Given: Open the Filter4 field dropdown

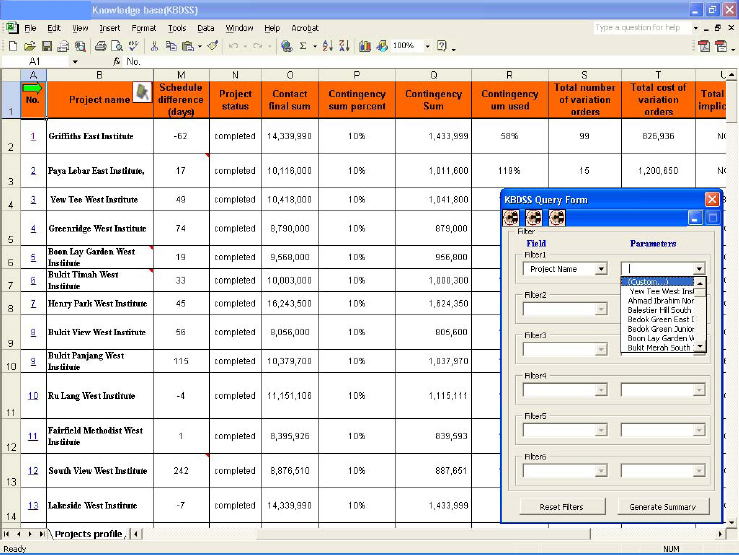Looking at the screenshot, I should 601,390.
